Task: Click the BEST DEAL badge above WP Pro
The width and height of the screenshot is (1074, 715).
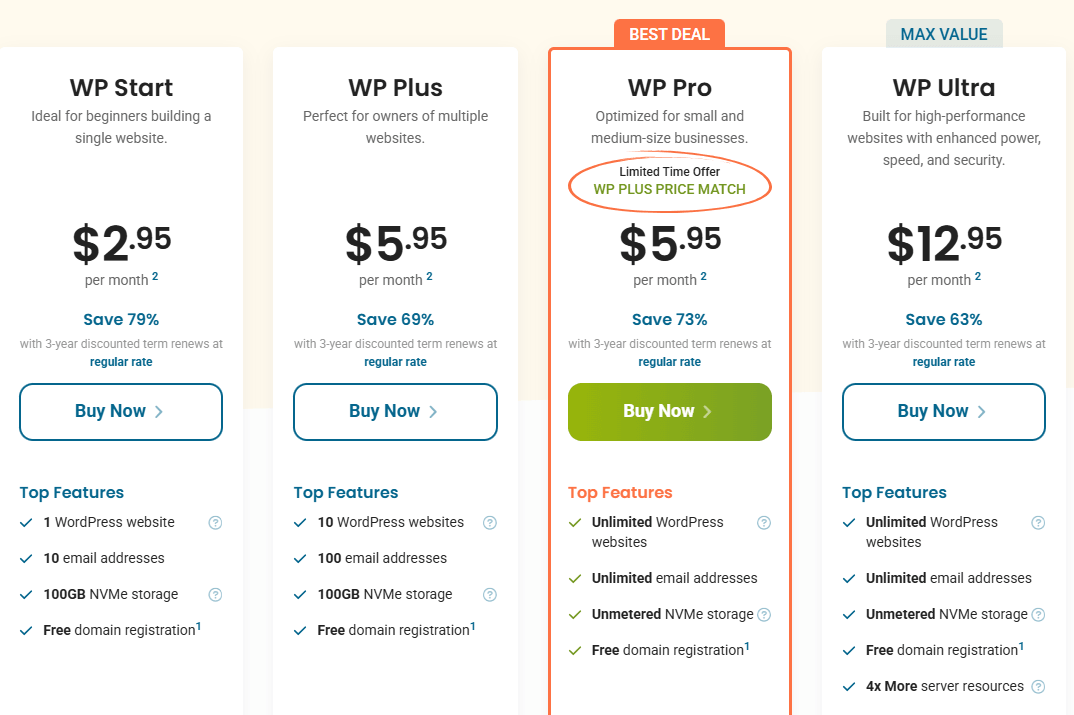Action: tap(670, 34)
